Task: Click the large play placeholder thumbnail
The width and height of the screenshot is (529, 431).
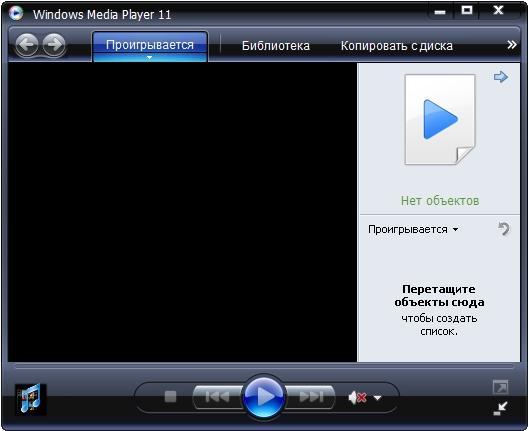Action: (440, 119)
